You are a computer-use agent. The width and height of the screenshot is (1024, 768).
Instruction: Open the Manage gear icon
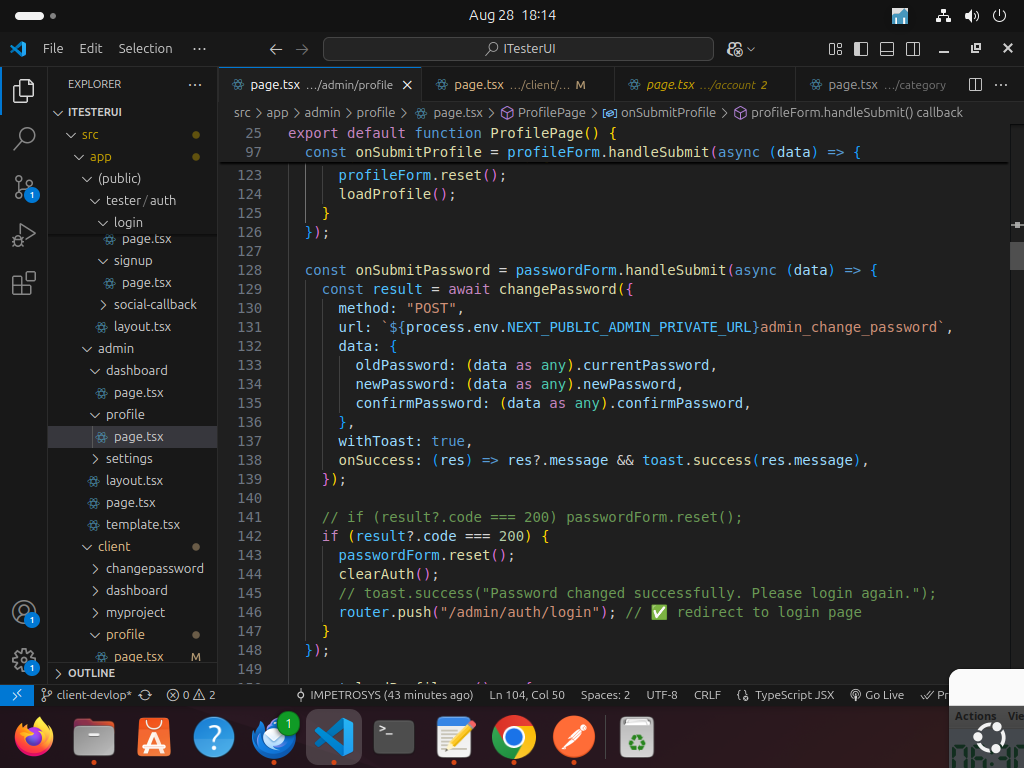coord(24,660)
